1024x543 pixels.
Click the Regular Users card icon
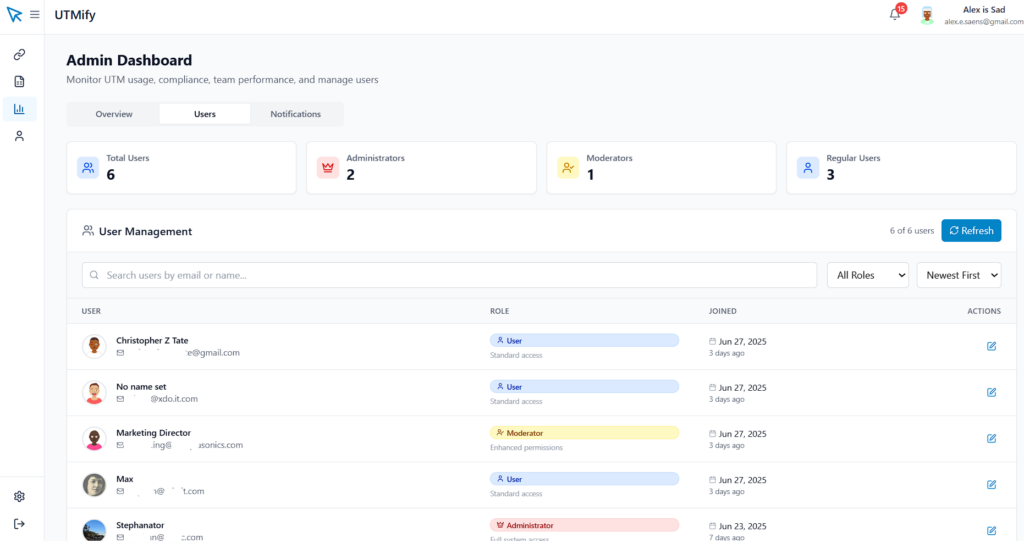coord(808,168)
